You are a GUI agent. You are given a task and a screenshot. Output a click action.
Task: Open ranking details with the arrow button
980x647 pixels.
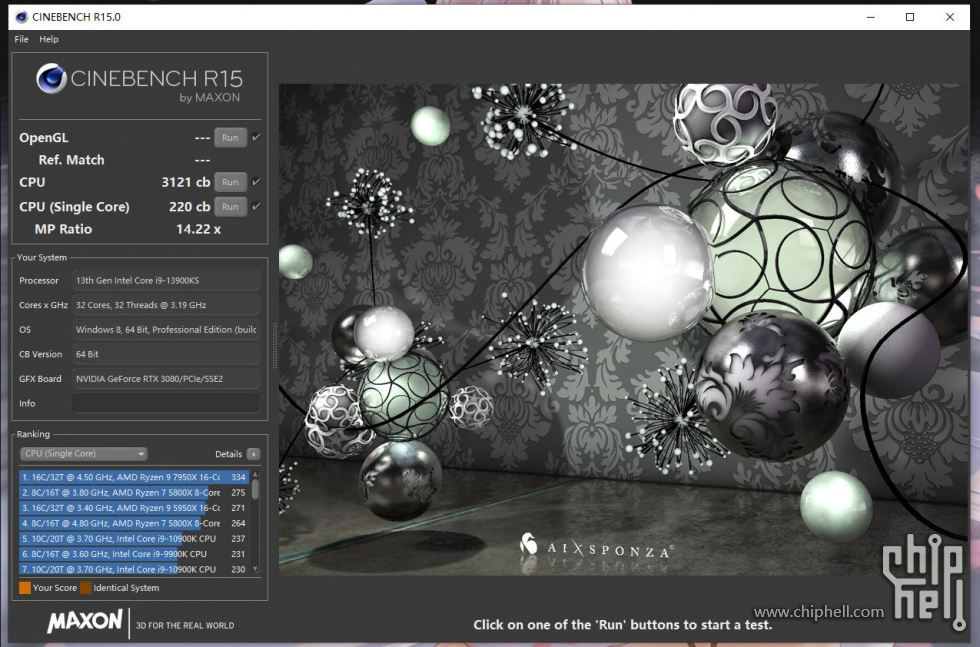tap(253, 454)
